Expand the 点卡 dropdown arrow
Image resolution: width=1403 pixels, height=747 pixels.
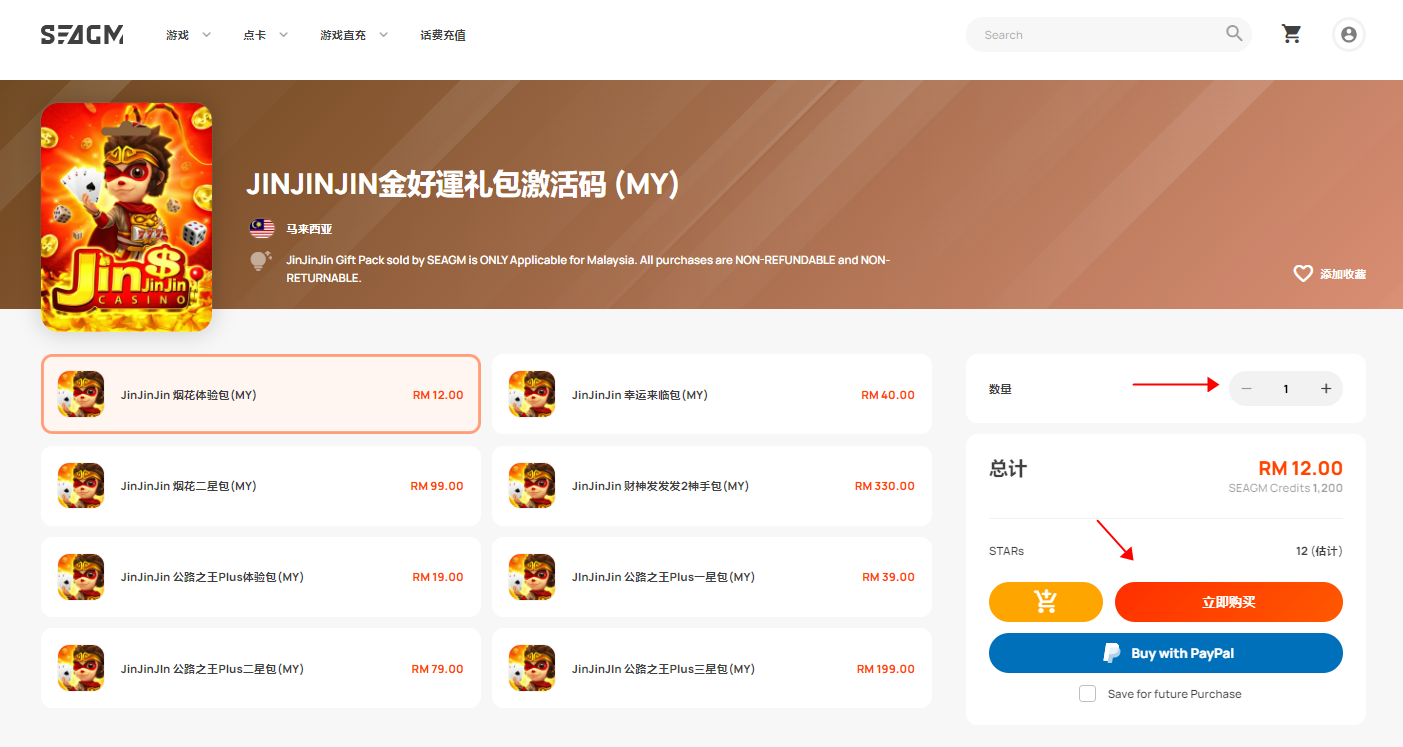[283, 35]
